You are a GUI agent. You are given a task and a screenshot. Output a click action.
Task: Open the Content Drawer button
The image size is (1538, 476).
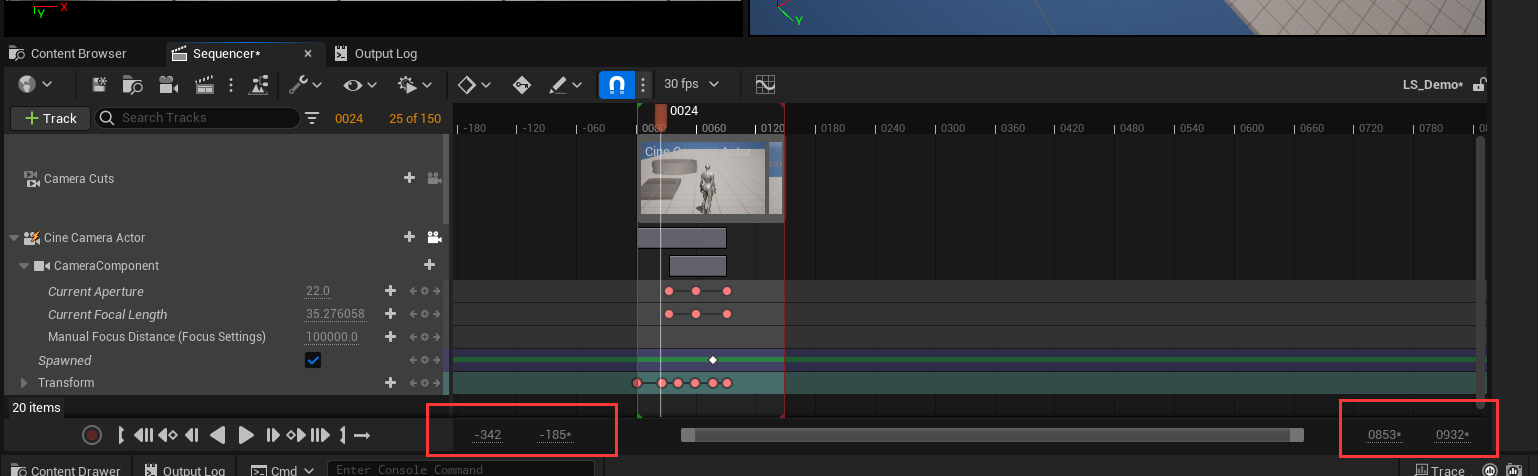pos(66,470)
